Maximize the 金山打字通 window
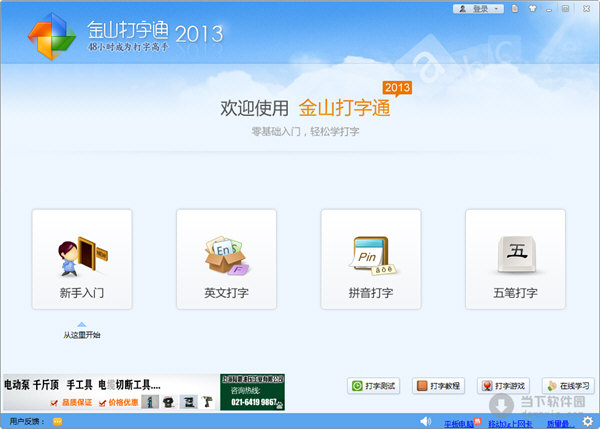Screen dimensions: 600x429 click(x=566, y=8)
